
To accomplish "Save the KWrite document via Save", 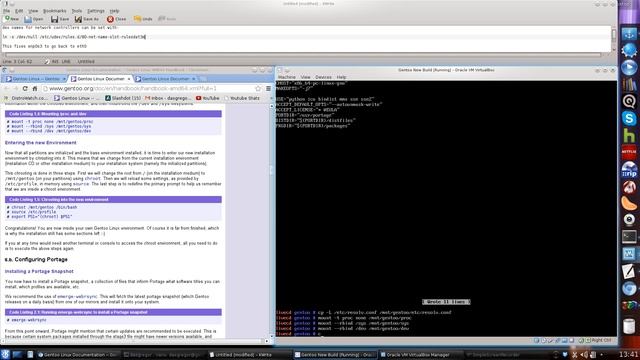I will coord(60,19).
